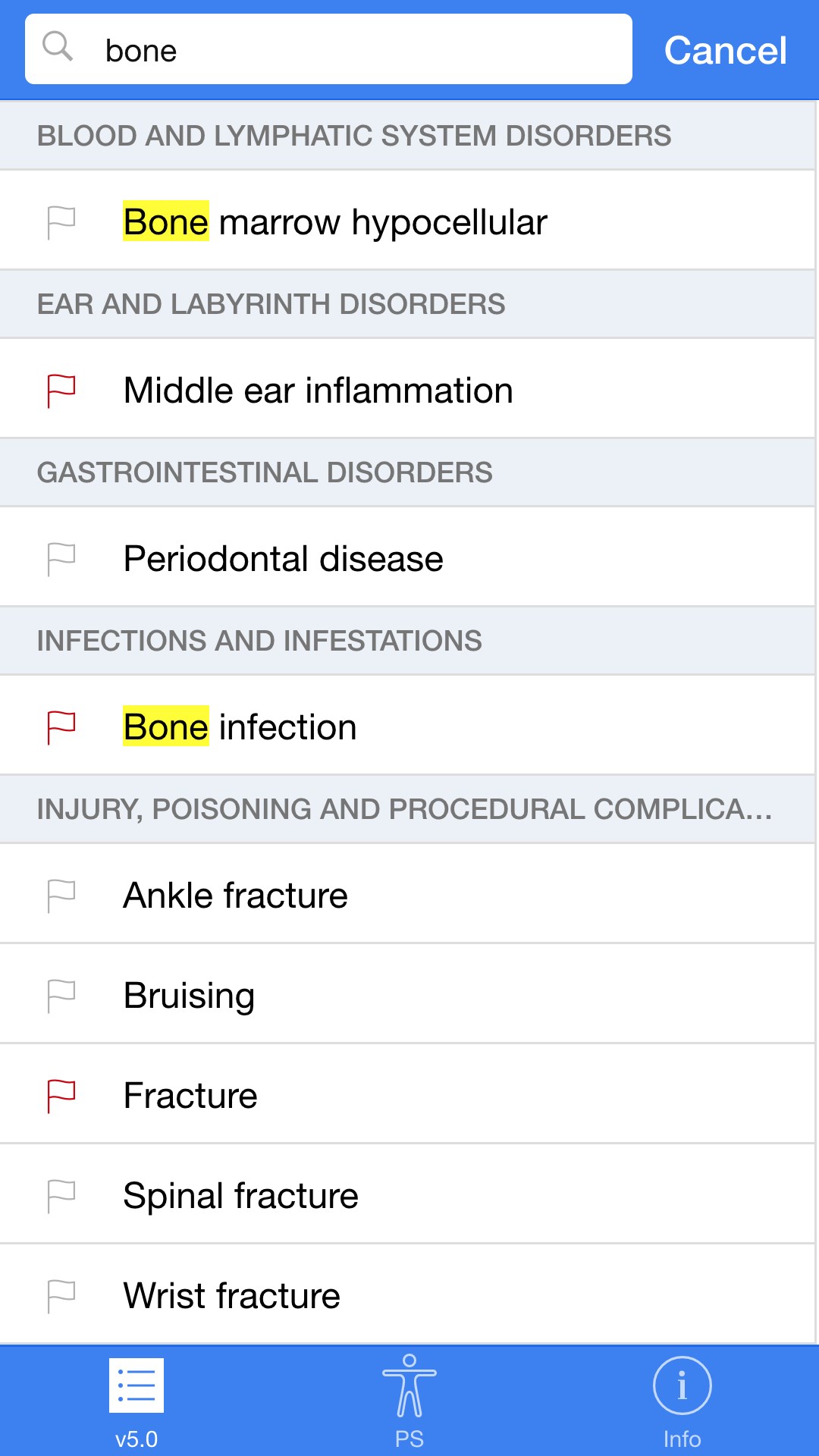
Task: Select the Blood and Lymphatic System Disorders header
Action: [354, 136]
